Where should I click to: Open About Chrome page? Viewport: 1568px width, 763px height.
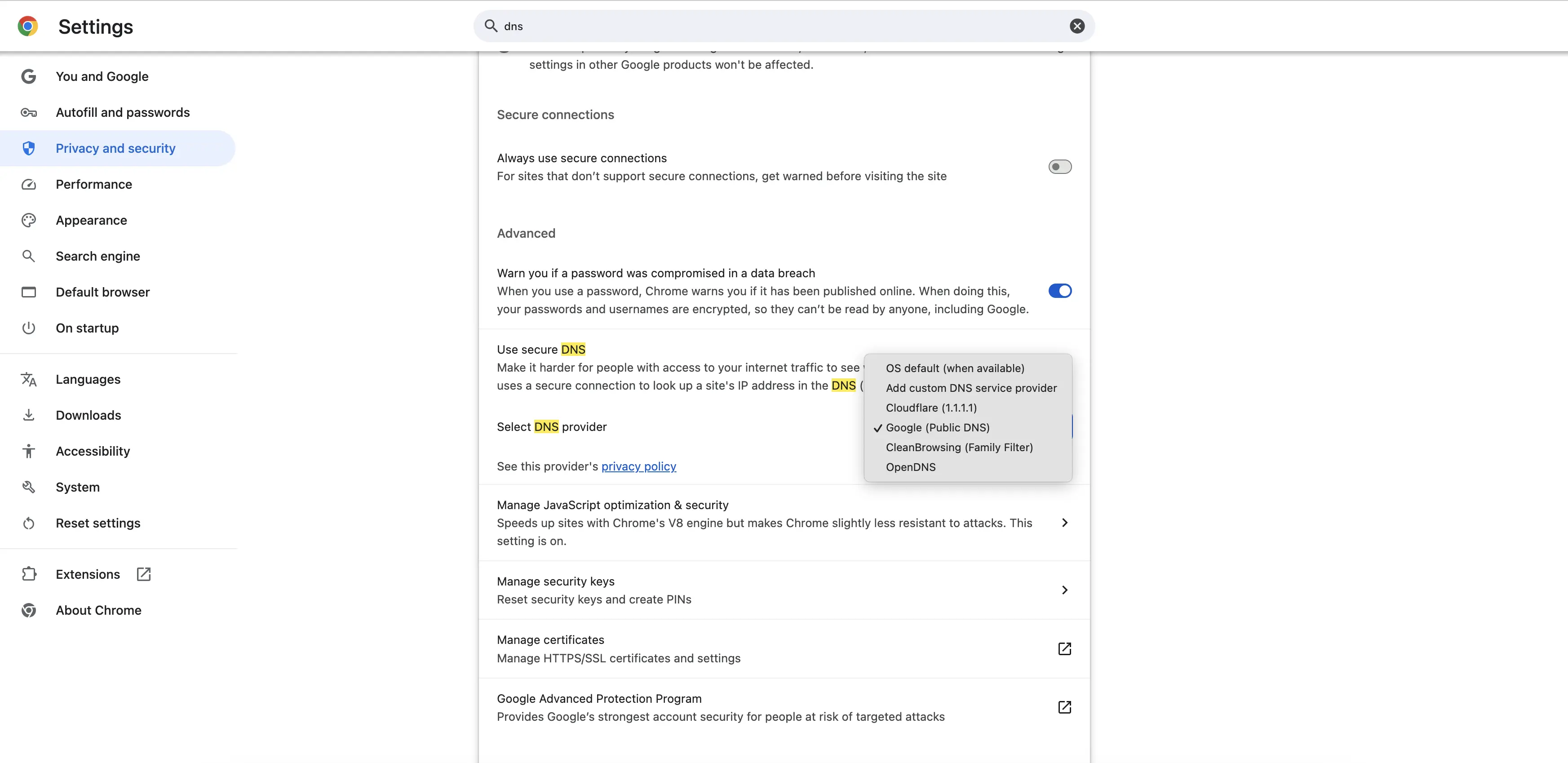(117, 610)
